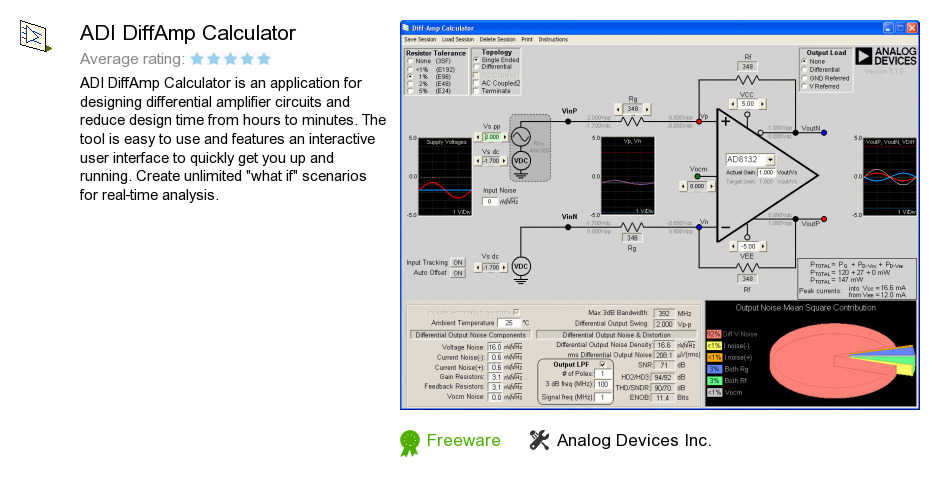Click the Supply Voltages graph

tap(445, 176)
